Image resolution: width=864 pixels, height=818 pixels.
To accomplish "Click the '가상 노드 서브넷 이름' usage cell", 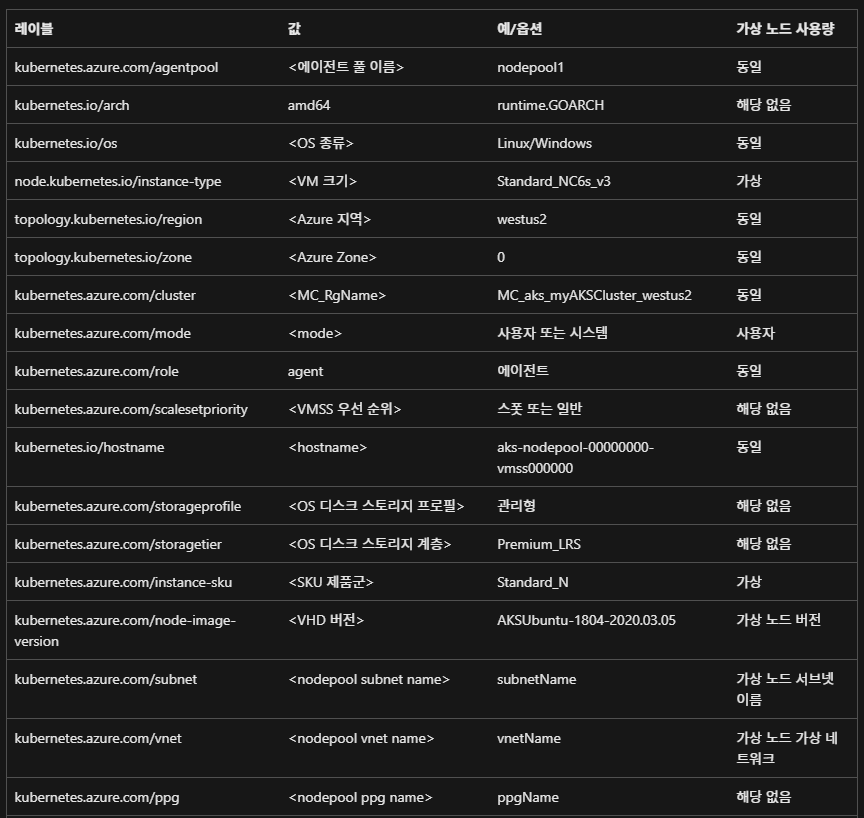I will [785, 689].
